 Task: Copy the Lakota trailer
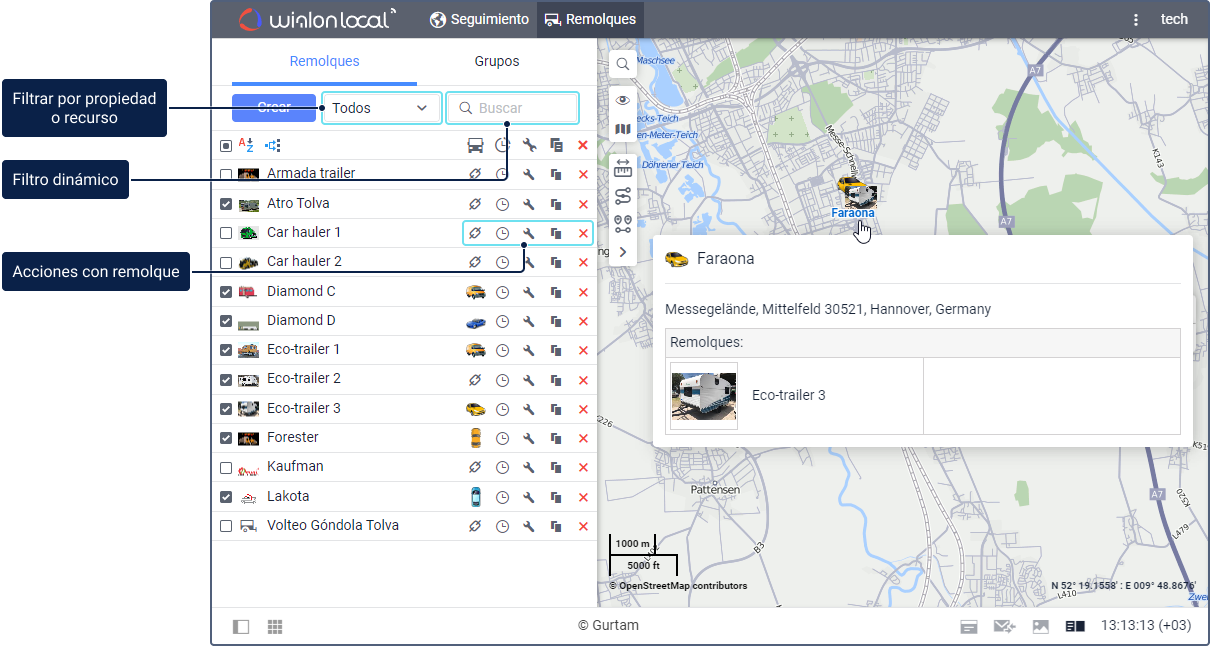coord(556,497)
